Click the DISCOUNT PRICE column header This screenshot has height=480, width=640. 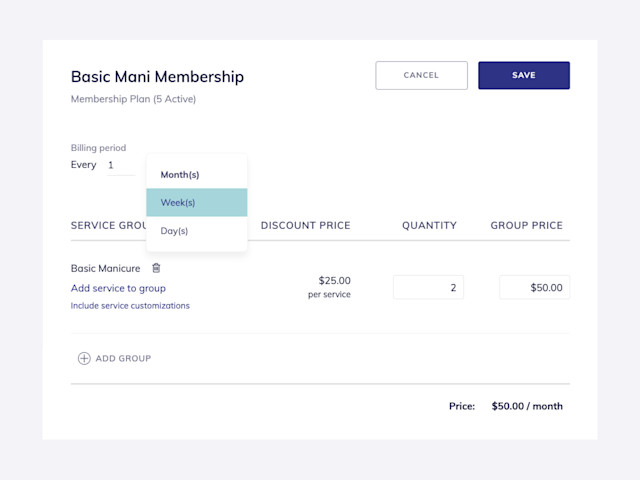(306, 225)
